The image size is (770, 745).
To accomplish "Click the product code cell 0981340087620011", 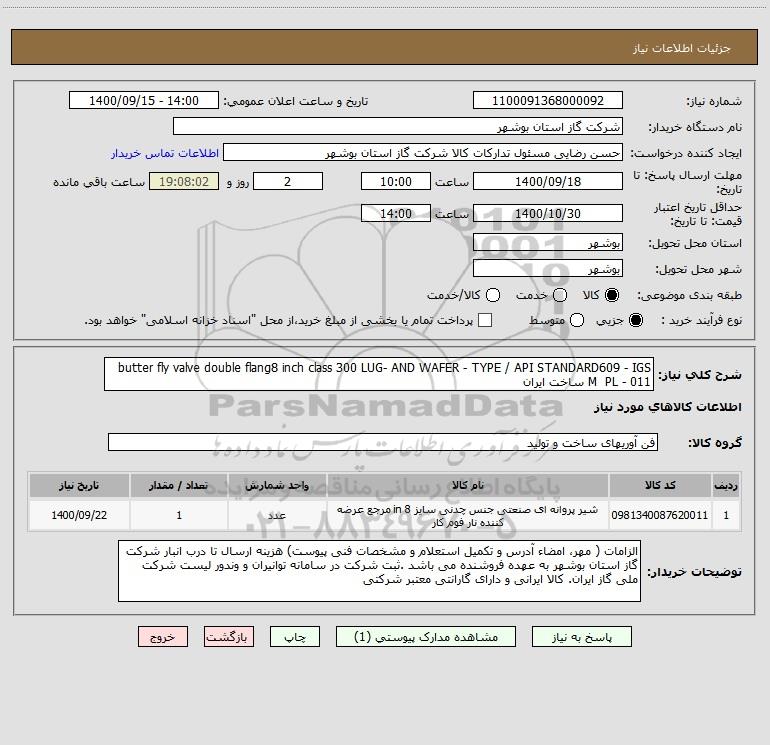I will pos(660,515).
